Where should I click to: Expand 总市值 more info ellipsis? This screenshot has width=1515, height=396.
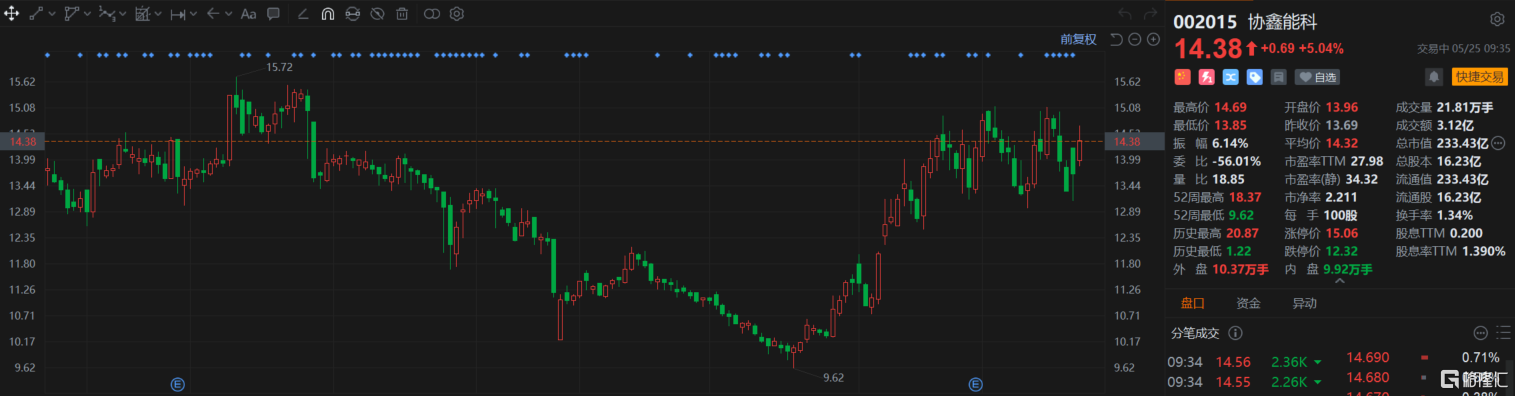click(1497, 143)
